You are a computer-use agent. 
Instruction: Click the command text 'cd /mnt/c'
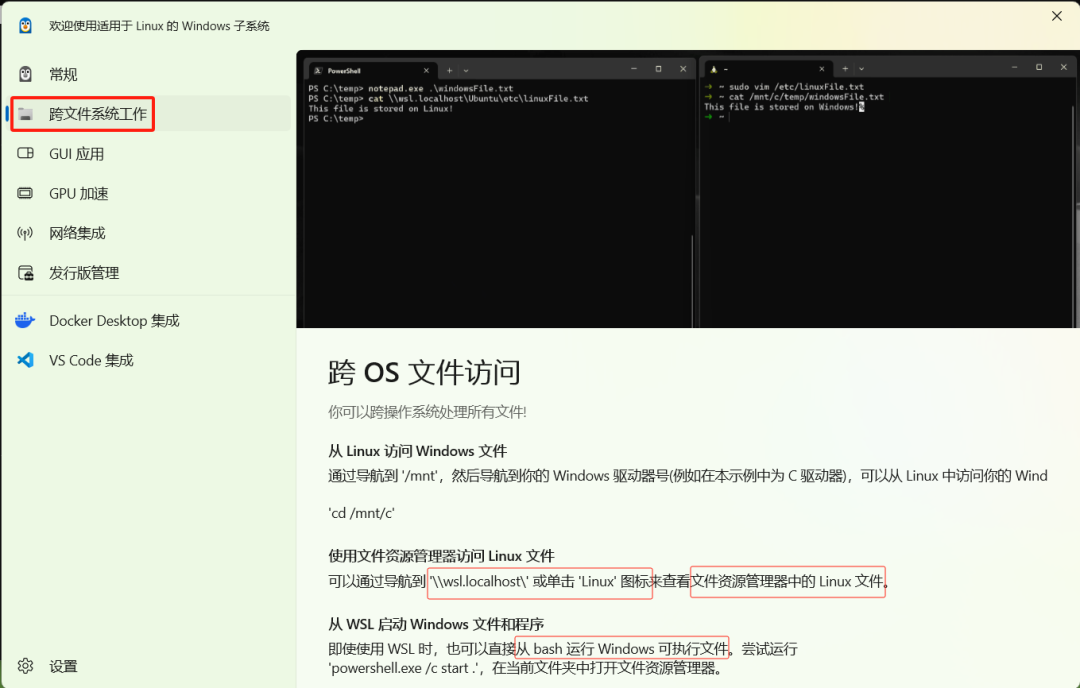(361, 513)
